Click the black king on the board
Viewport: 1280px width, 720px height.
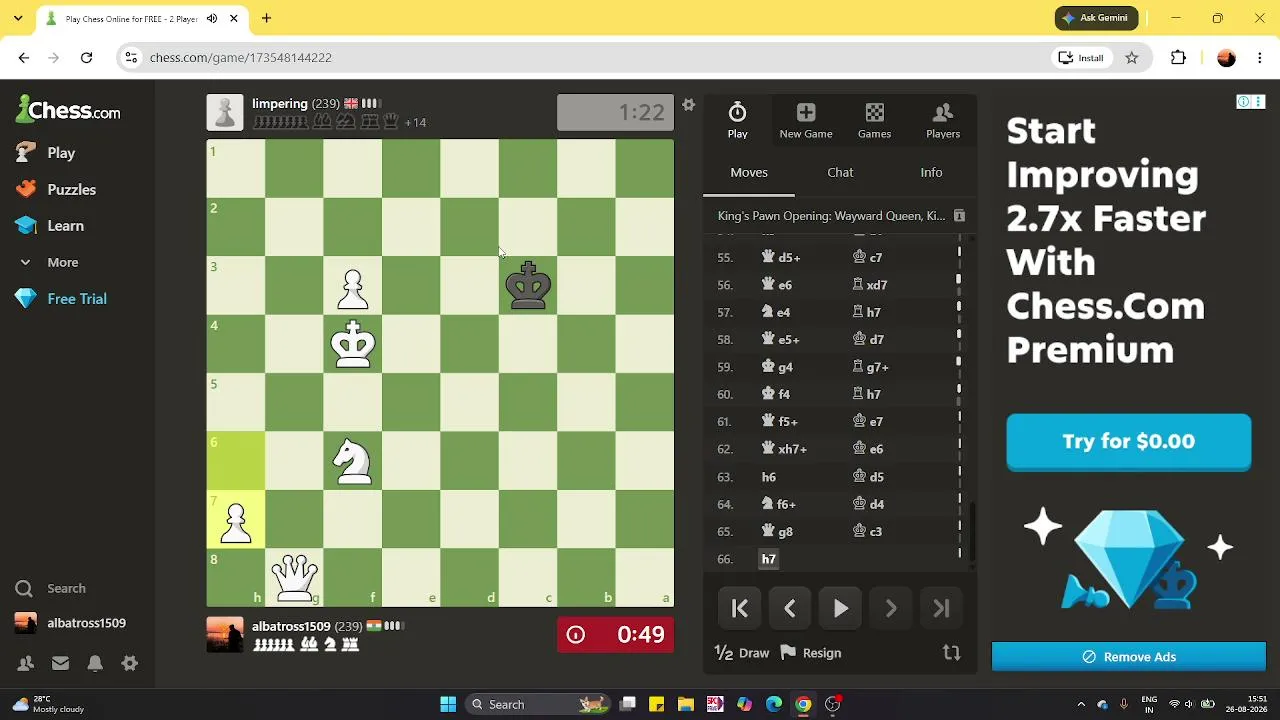point(528,286)
